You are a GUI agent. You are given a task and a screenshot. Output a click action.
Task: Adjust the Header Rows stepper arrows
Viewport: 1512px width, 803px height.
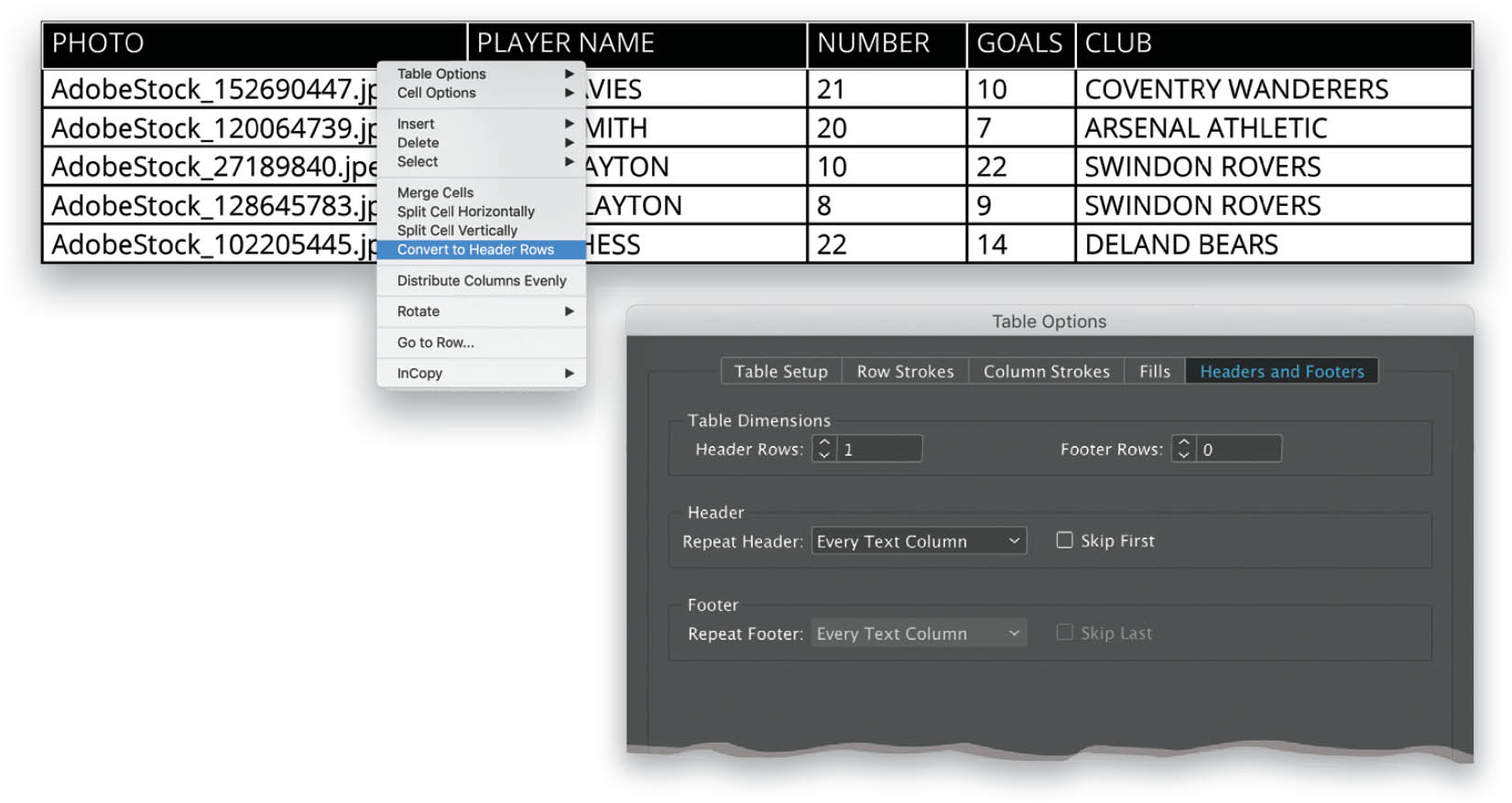pos(824,449)
